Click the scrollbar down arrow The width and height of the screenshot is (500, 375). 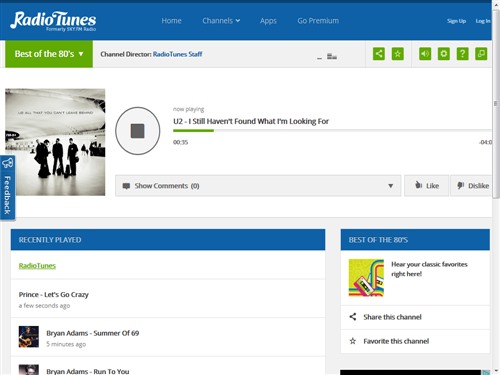[496, 371]
